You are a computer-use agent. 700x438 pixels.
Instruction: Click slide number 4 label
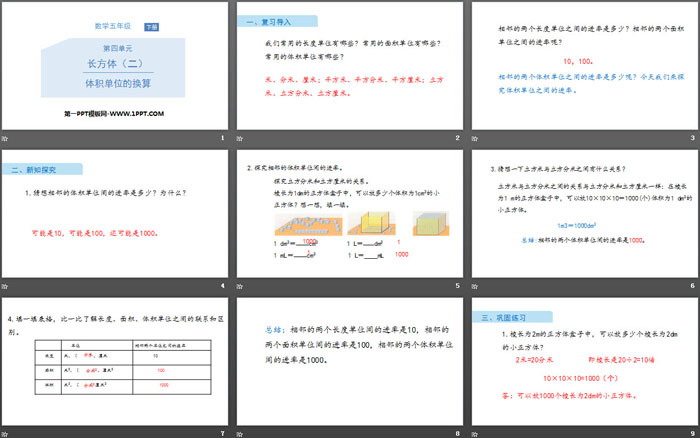click(x=222, y=286)
